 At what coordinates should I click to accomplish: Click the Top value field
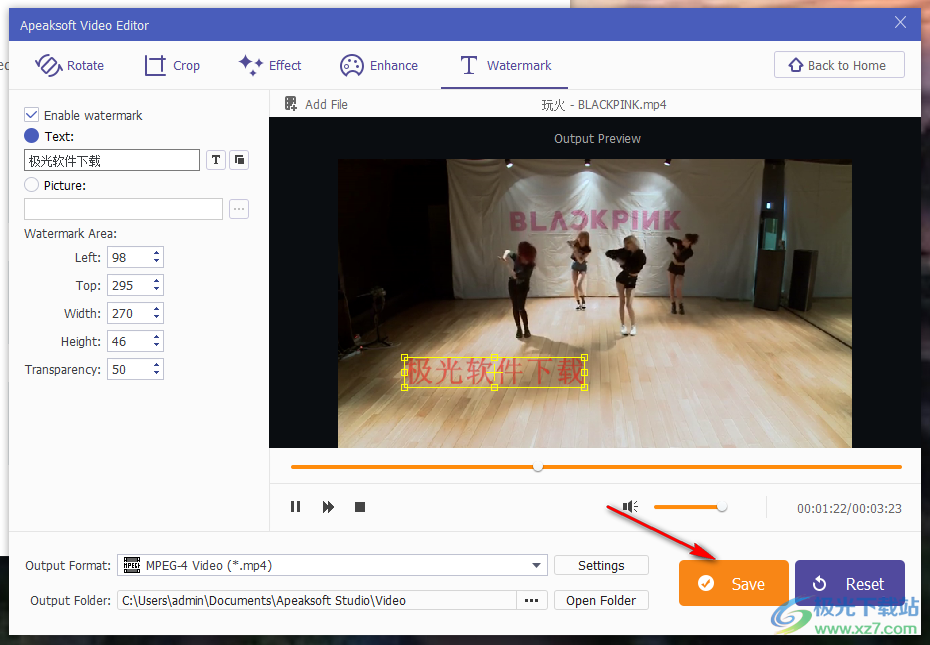pyautogui.click(x=129, y=285)
